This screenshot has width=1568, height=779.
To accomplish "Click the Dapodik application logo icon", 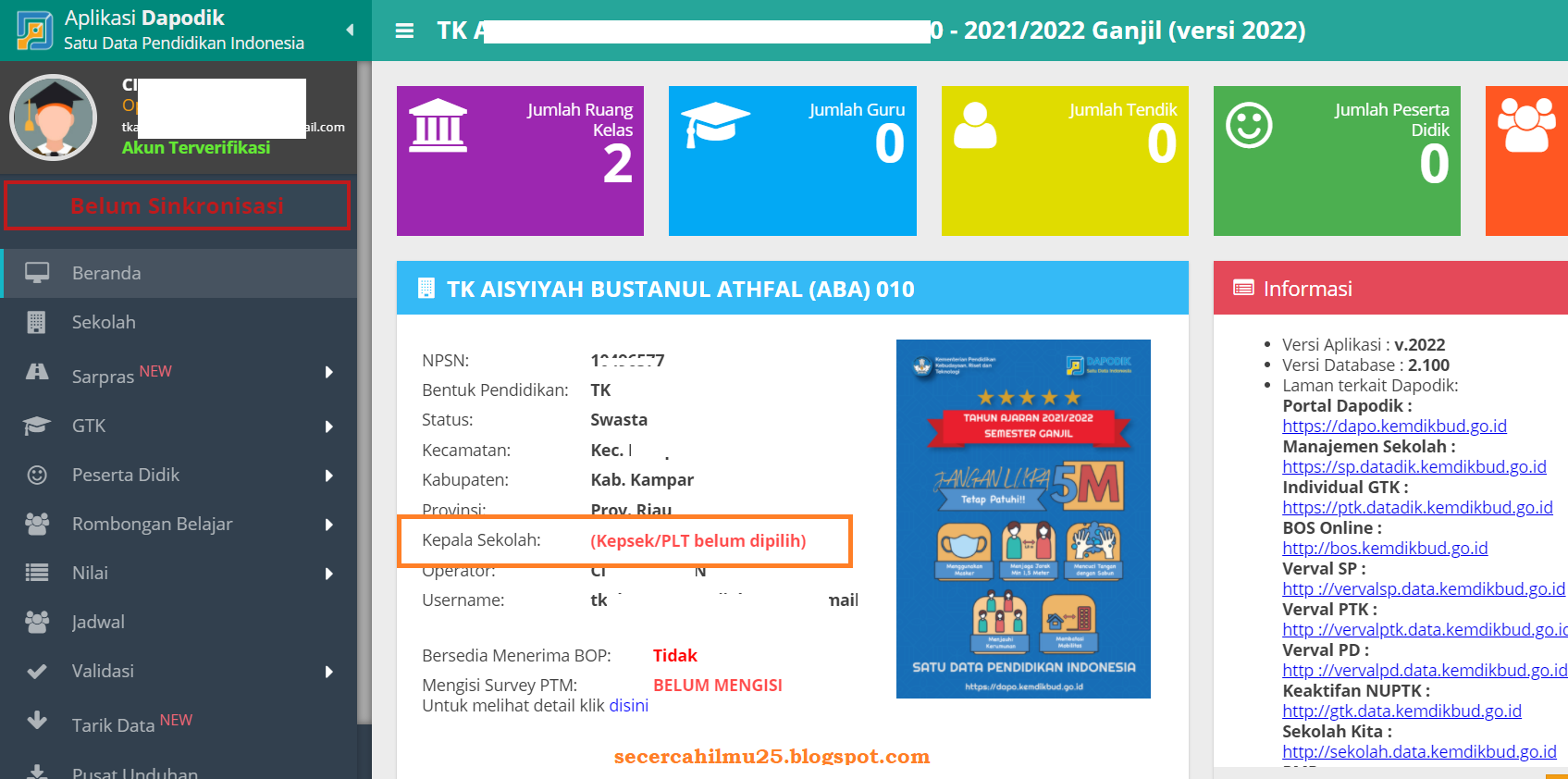I will pyautogui.click(x=35, y=31).
